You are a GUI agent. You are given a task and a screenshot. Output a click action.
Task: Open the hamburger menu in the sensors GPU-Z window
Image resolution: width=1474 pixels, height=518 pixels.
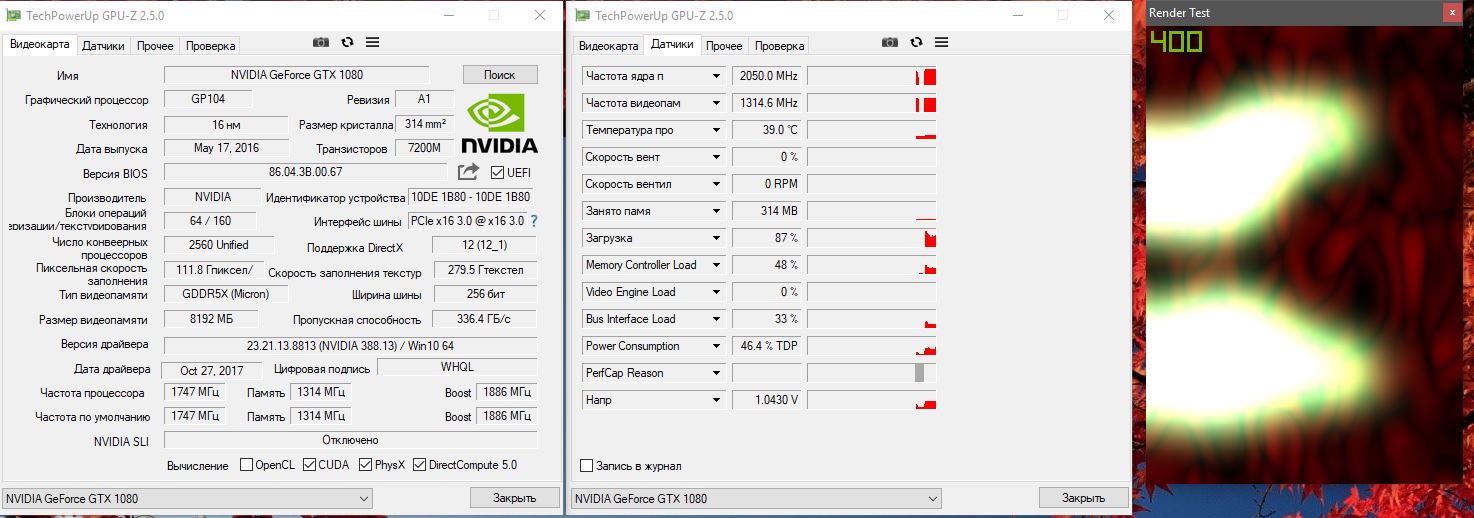click(x=941, y=43)
